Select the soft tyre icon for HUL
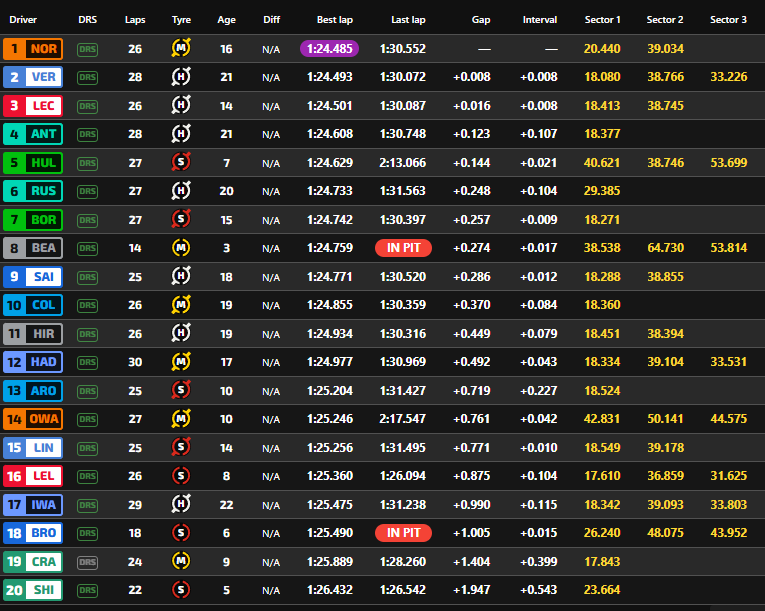765x611 pixels. click(181, 162)
